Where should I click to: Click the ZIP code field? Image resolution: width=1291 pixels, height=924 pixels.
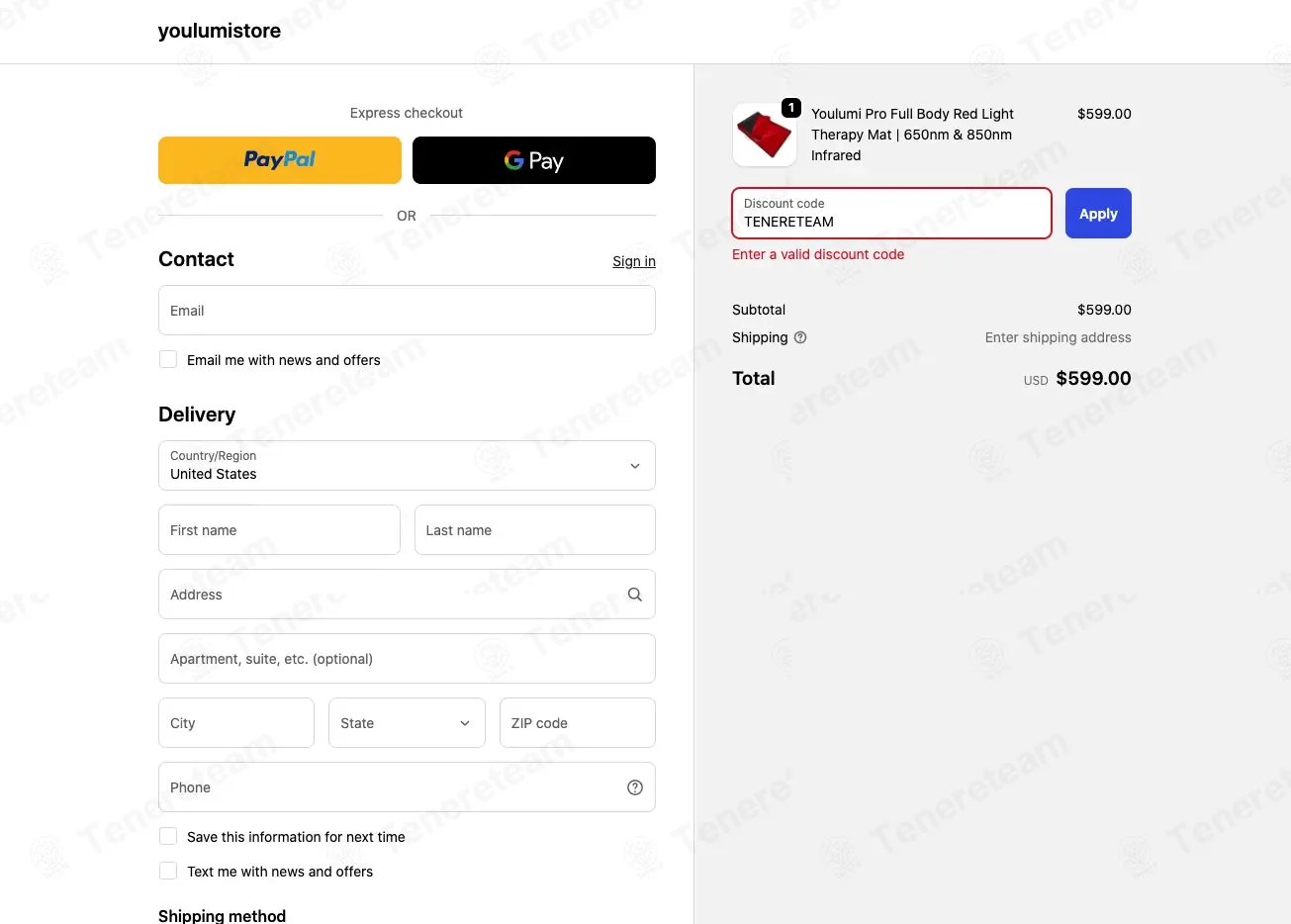pos(578,723)
